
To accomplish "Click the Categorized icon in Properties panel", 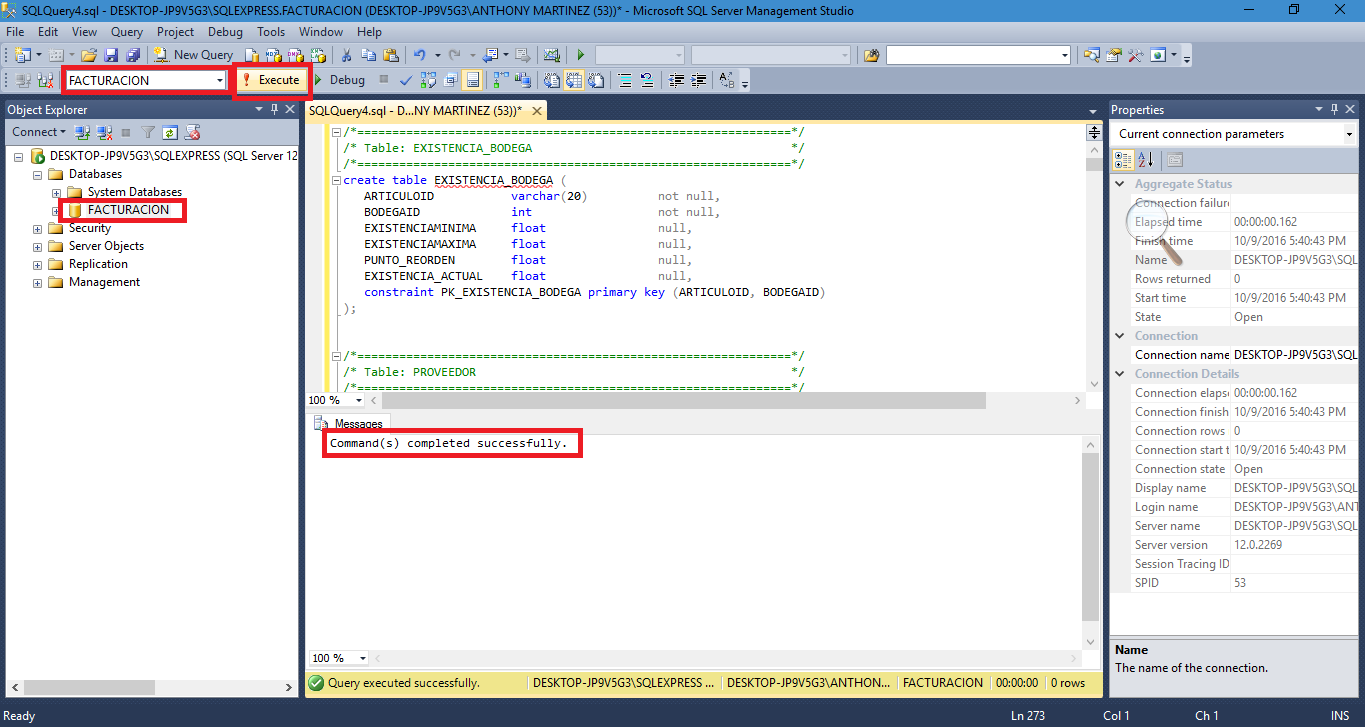I will [1123, 159].
